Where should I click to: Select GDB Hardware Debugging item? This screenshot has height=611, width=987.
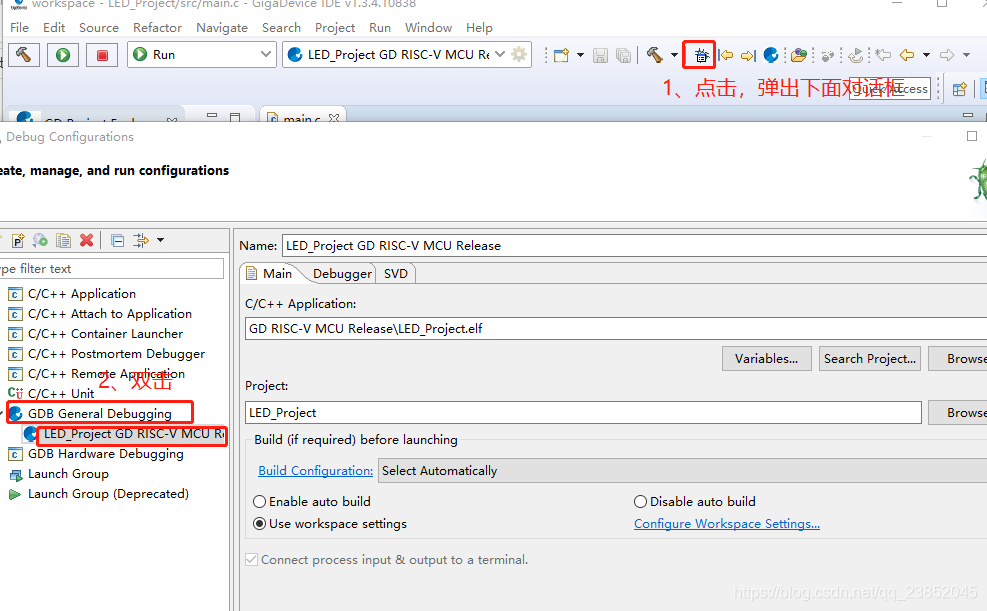[x=106, y=454]
